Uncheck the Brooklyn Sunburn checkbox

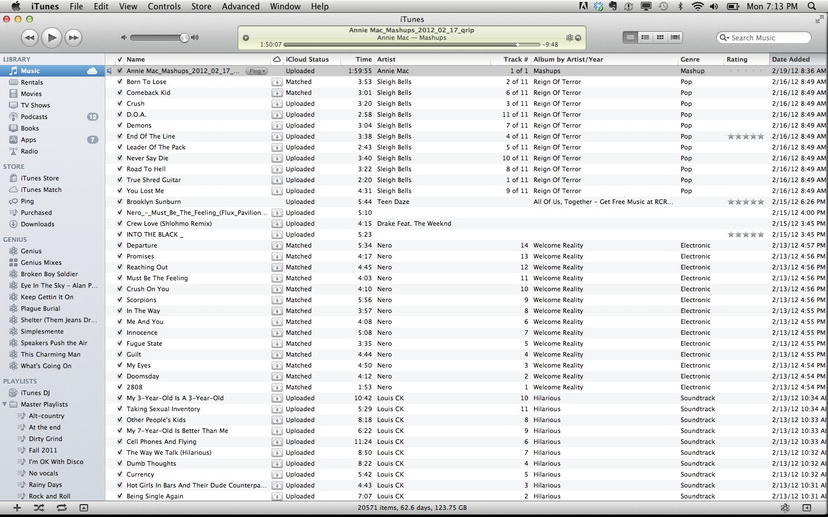coord(119,202)
